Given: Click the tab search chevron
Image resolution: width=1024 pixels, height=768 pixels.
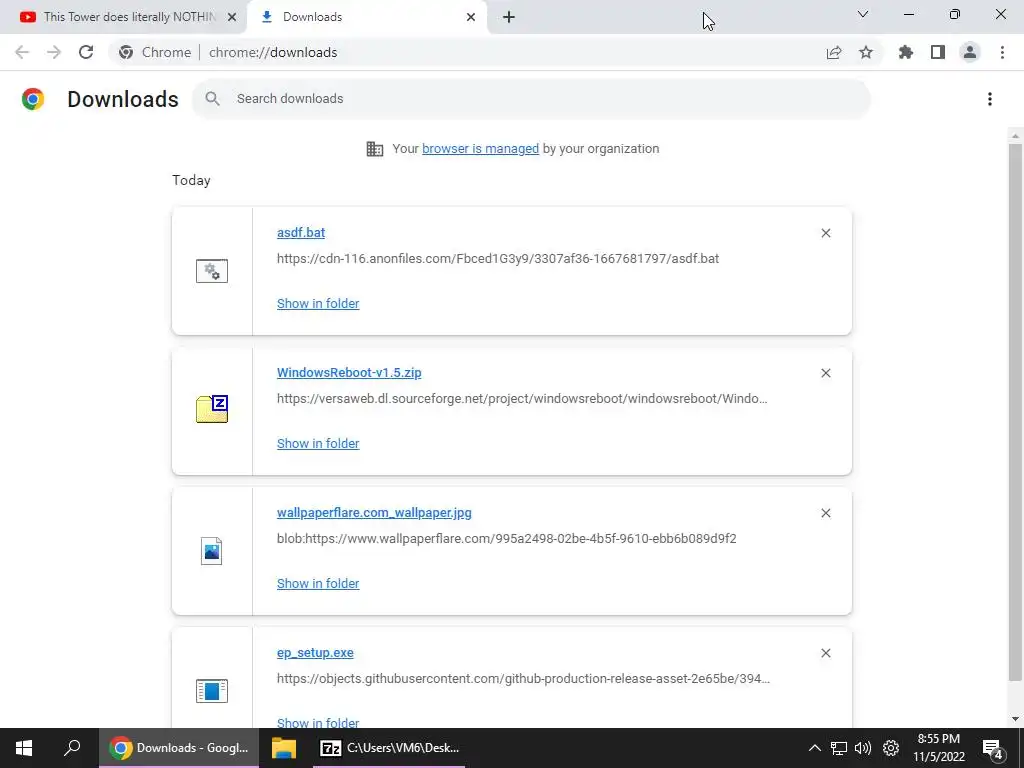Looking at the screenshot, I should pyautogui.click(x=863, y=14).
